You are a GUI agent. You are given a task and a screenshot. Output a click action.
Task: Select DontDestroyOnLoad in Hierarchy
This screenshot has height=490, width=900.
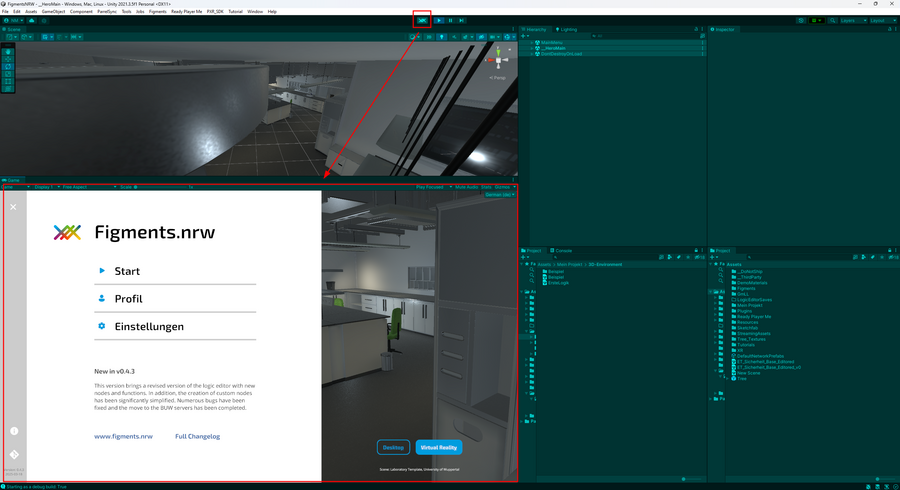tap(561, 54)
